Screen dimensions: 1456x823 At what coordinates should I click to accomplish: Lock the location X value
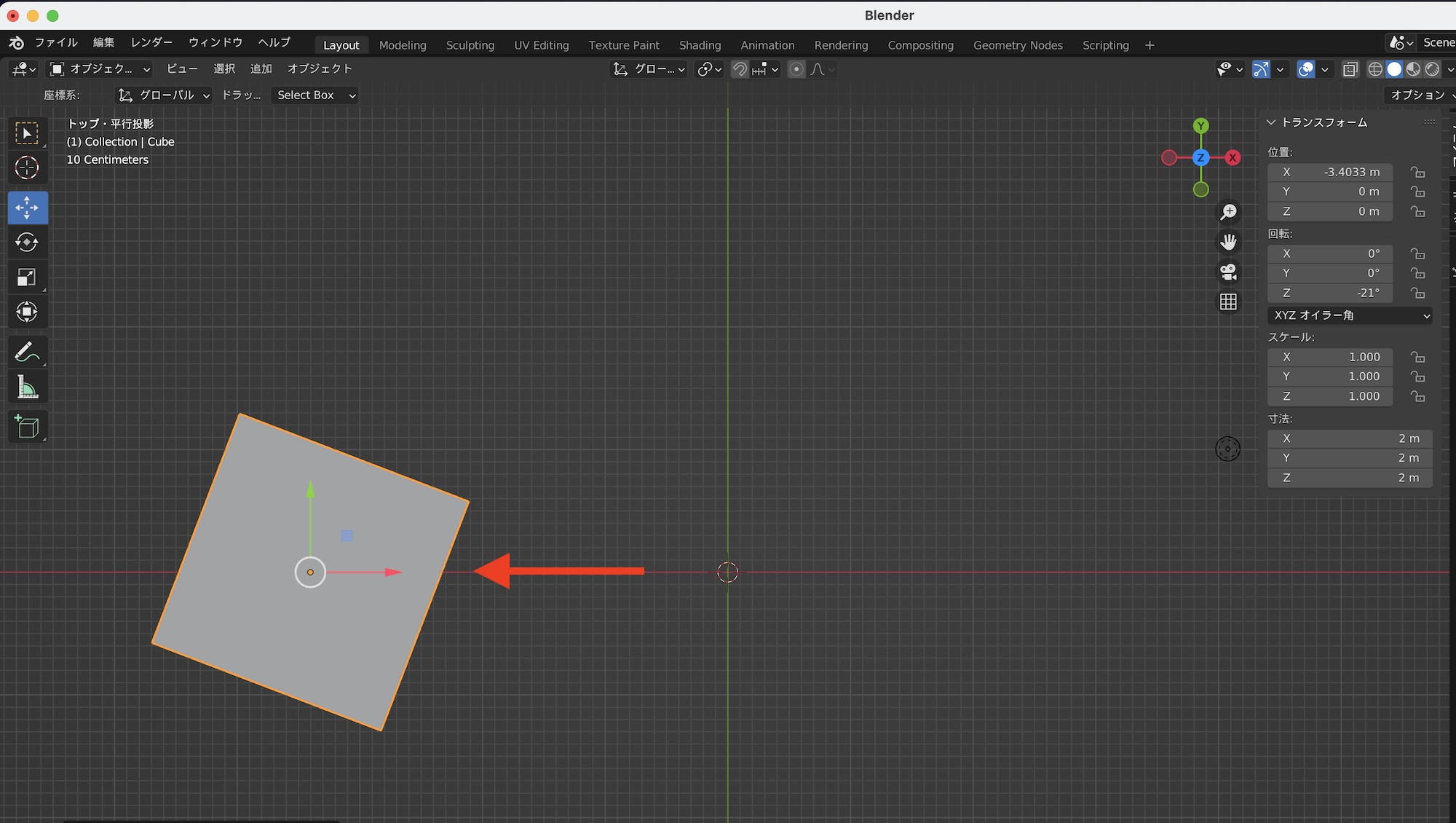[1417, 173]
